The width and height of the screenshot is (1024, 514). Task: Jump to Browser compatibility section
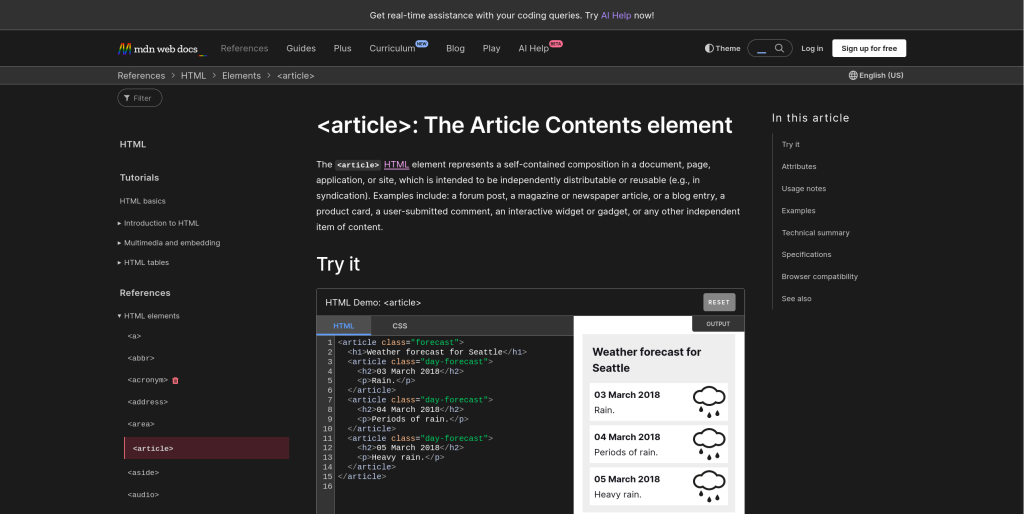pyautogui.click(x=819, y=277)
